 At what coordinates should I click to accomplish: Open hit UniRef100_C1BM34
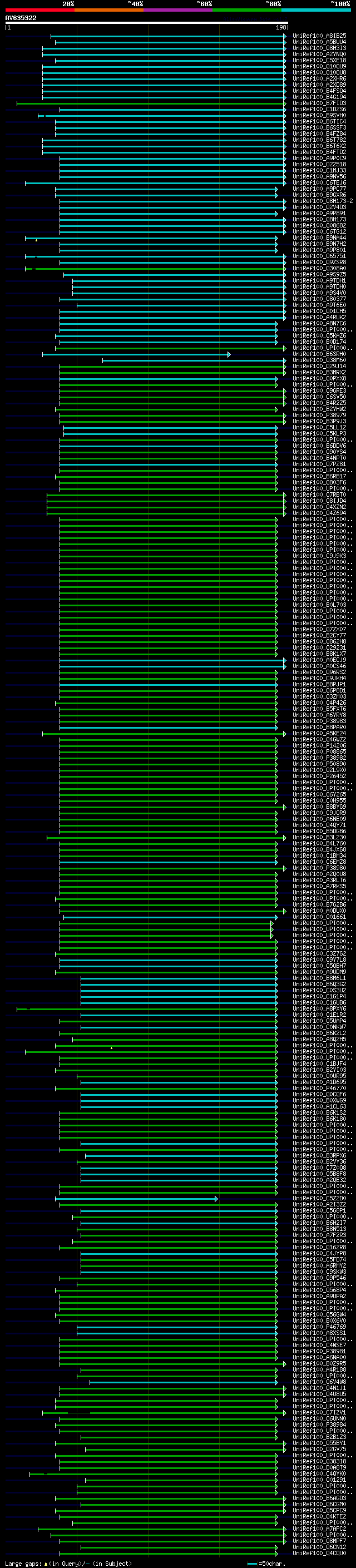pyautogui.click(x=319, y=856)
